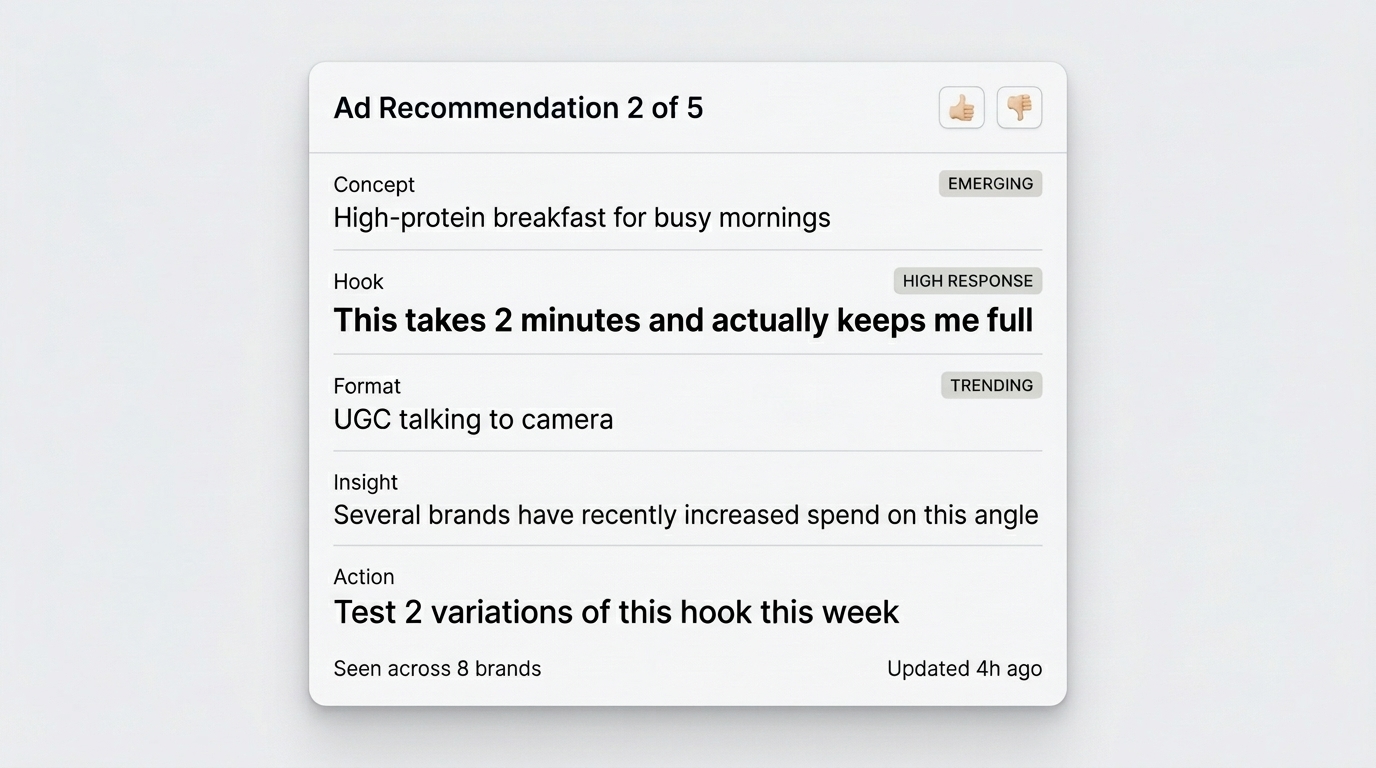Collapse the Action section
The image size is (1376, 768).
point(364,576)
